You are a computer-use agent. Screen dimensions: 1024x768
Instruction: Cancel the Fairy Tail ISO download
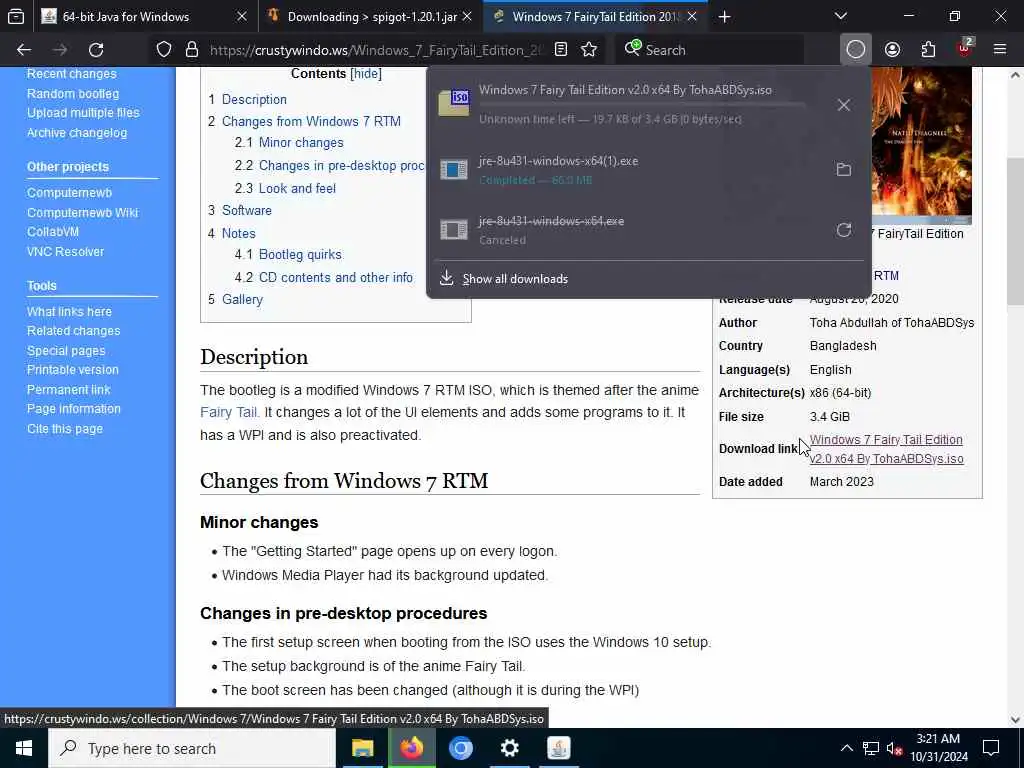(844, 105)
